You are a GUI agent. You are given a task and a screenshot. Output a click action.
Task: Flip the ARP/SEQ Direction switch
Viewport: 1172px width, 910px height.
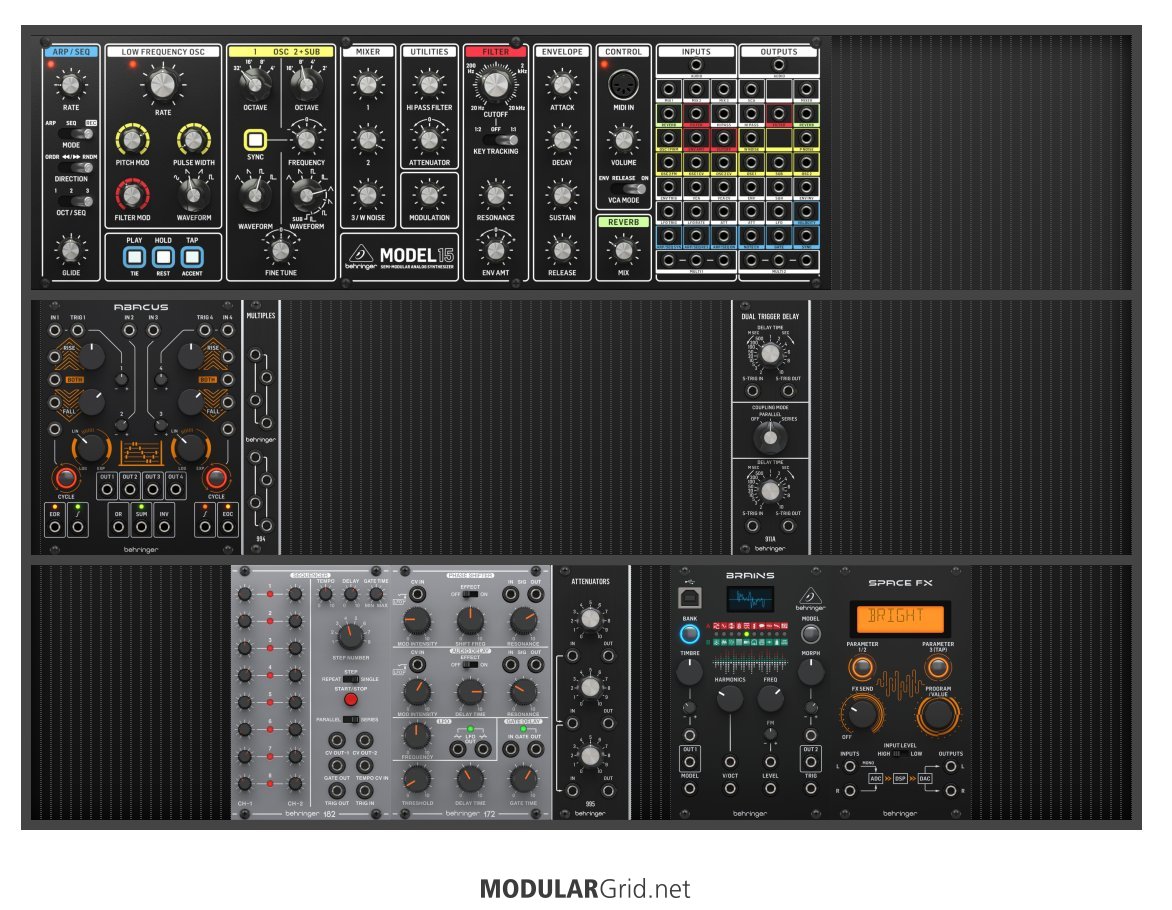[x=76, y=167]
